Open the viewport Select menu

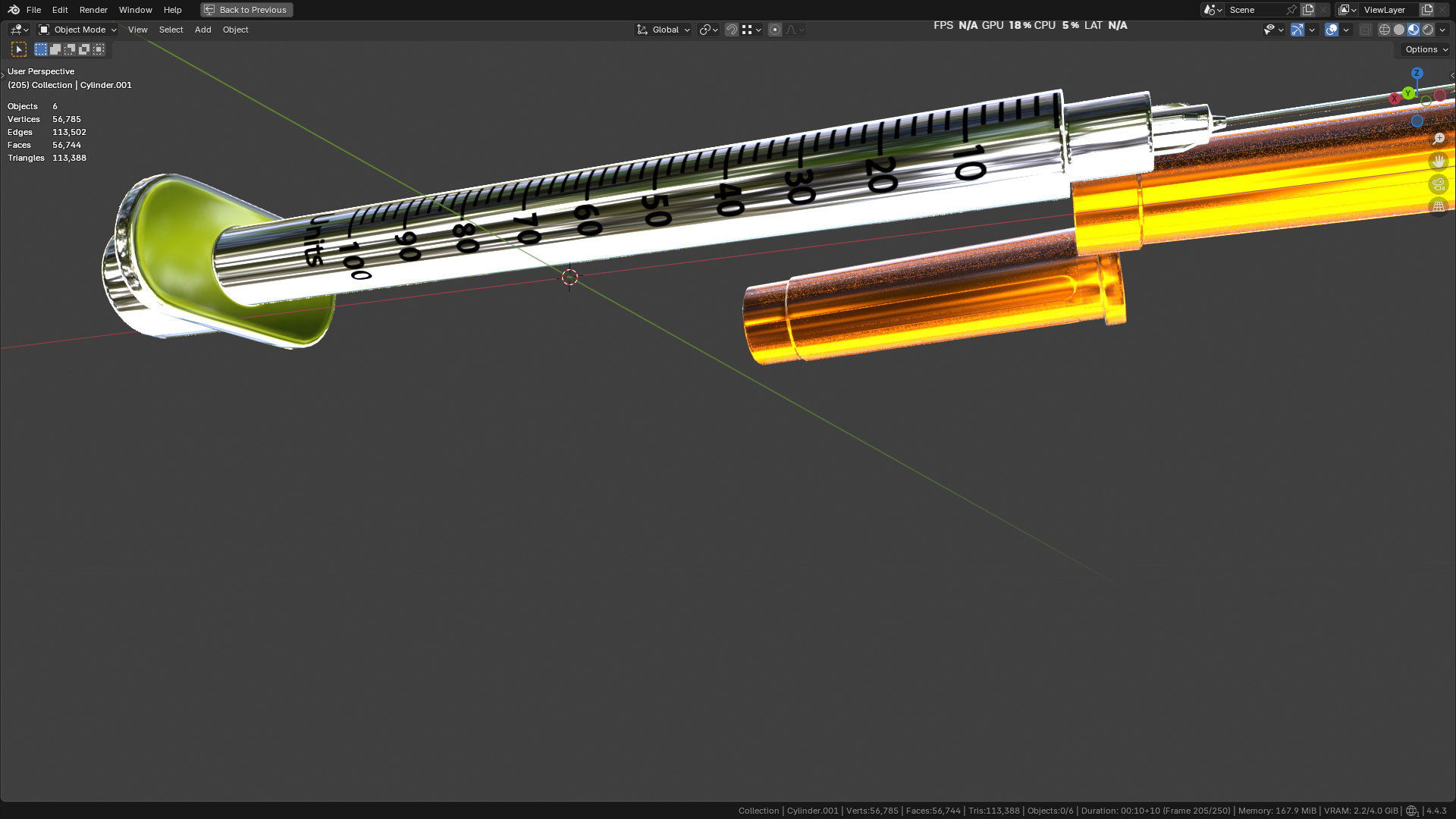click(x=171, y=30)
